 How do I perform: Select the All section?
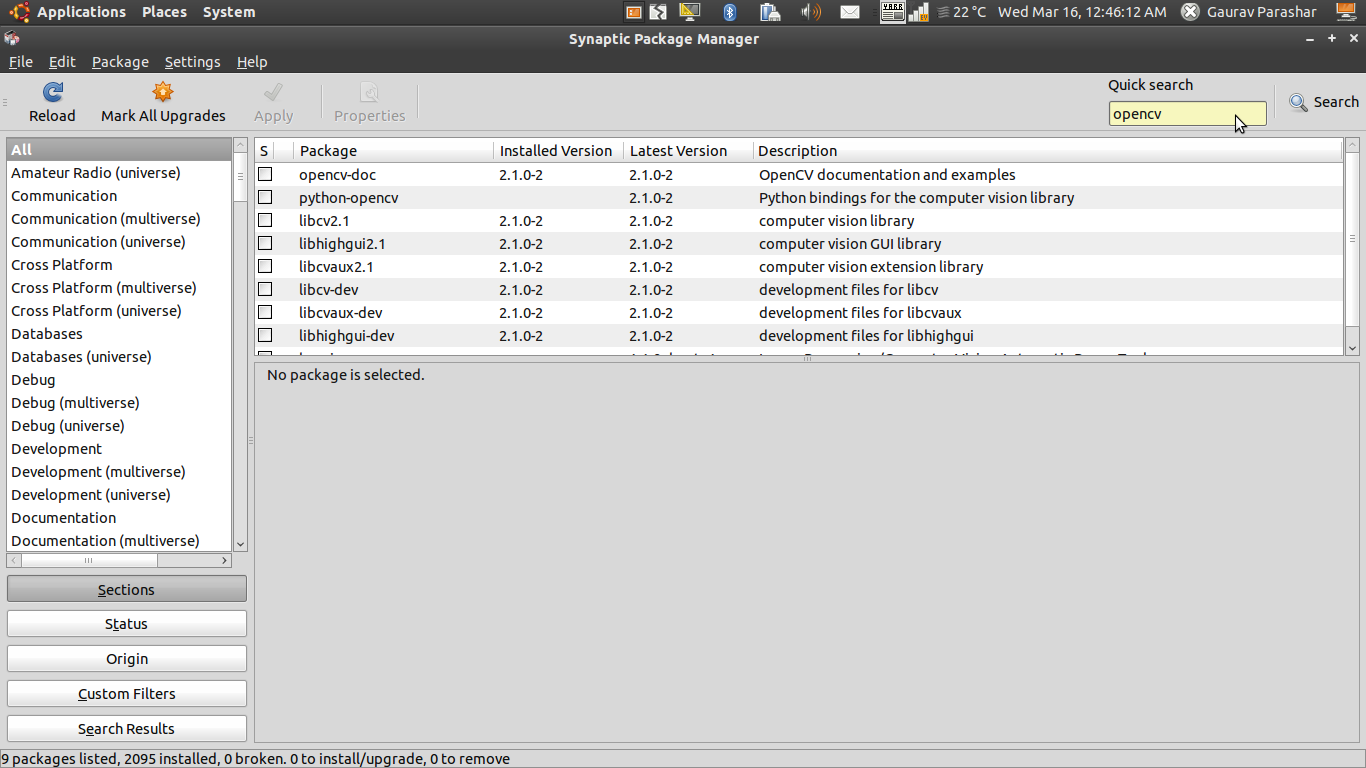[119, 150]
